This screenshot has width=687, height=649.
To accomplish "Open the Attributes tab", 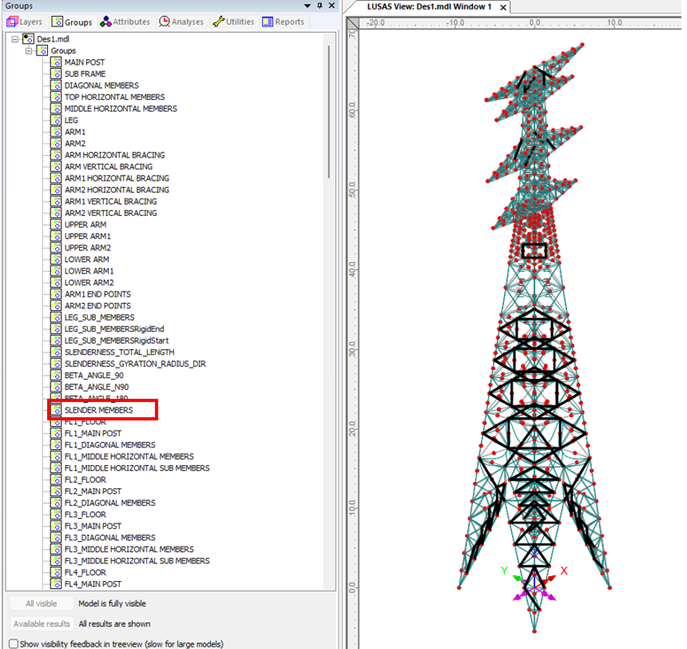I will 125,21.
